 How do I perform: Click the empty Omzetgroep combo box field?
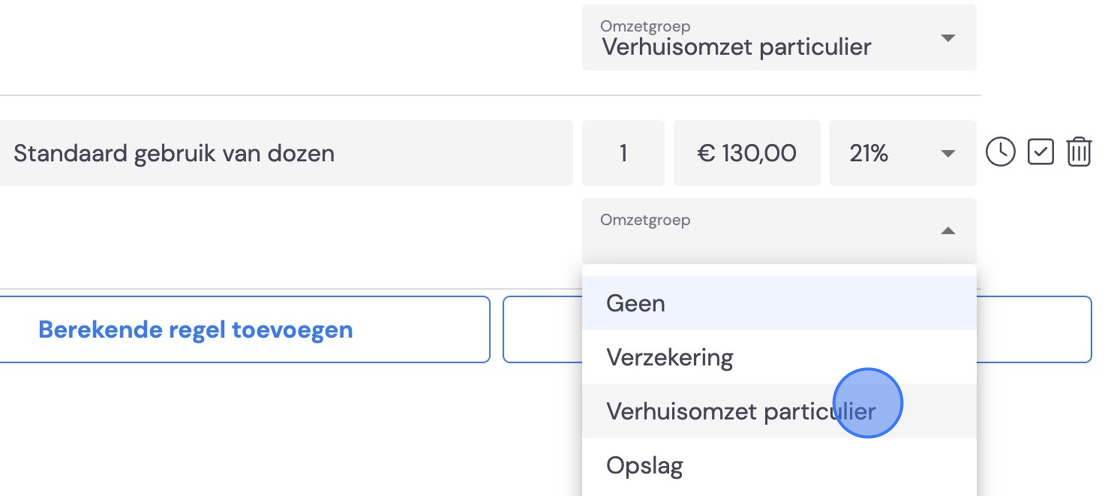[x=779, y=231]
